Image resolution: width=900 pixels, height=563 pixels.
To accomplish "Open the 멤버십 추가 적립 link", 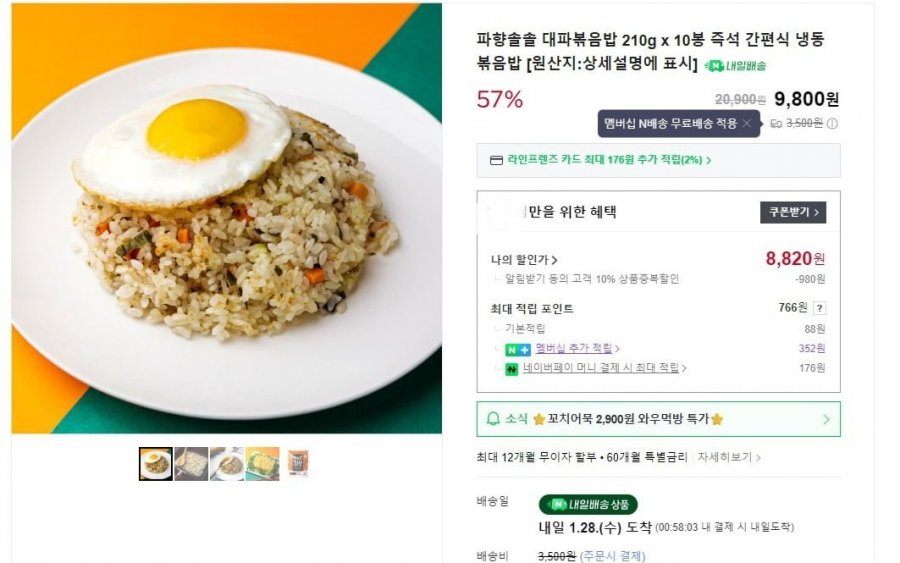I will tap(577, 348).
